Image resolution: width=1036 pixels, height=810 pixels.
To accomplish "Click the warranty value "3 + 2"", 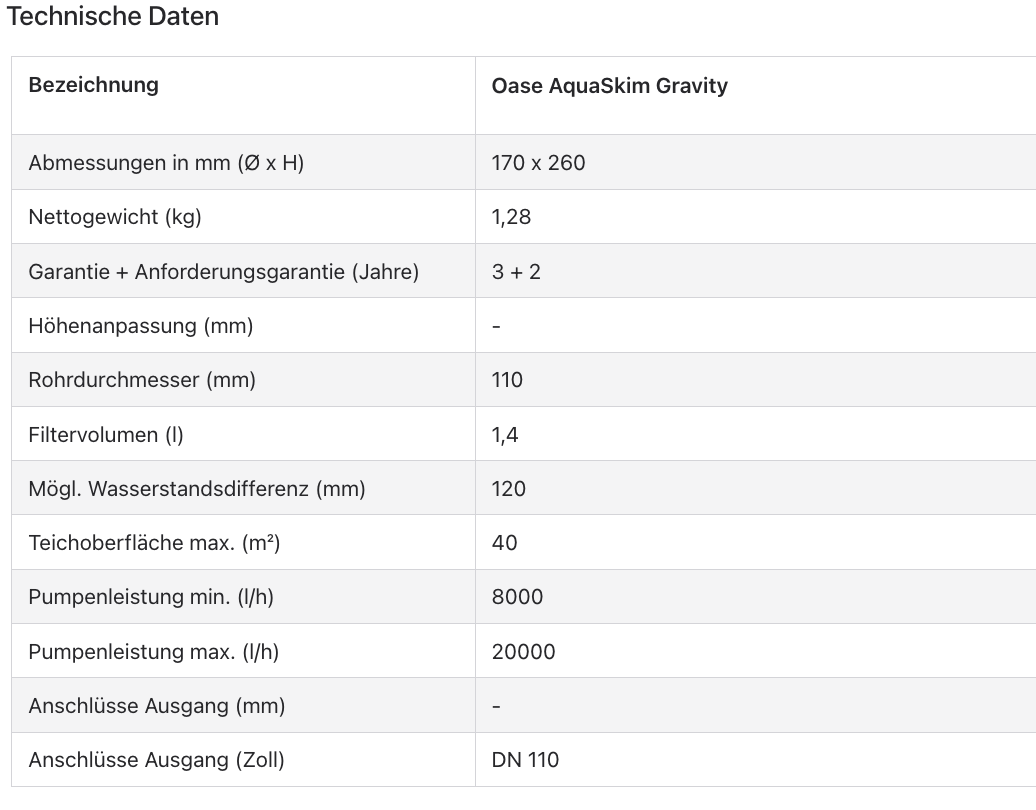I will coord(516,271).
